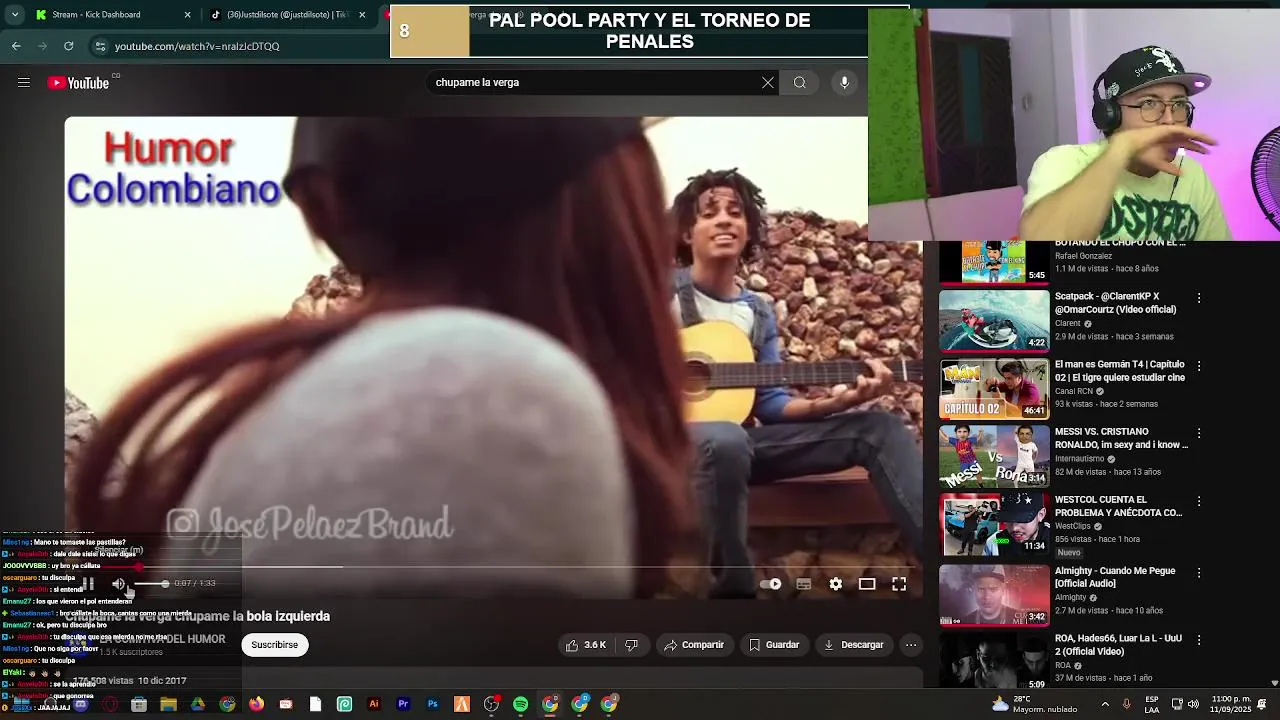This screenshot has height=720, width=1280.
Task: Open the microphone indicator in tray
Action: (1127, 704)
